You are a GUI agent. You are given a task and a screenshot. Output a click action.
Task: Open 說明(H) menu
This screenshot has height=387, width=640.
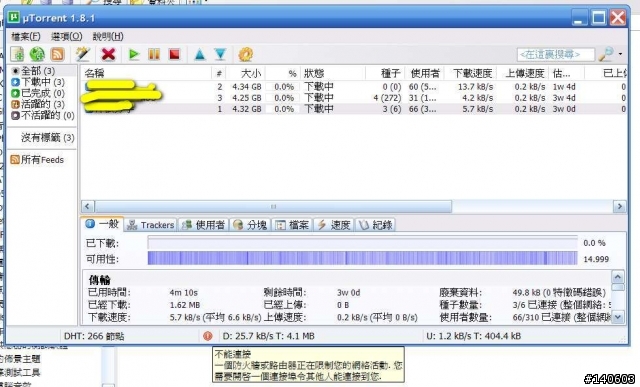pos(108,36)
